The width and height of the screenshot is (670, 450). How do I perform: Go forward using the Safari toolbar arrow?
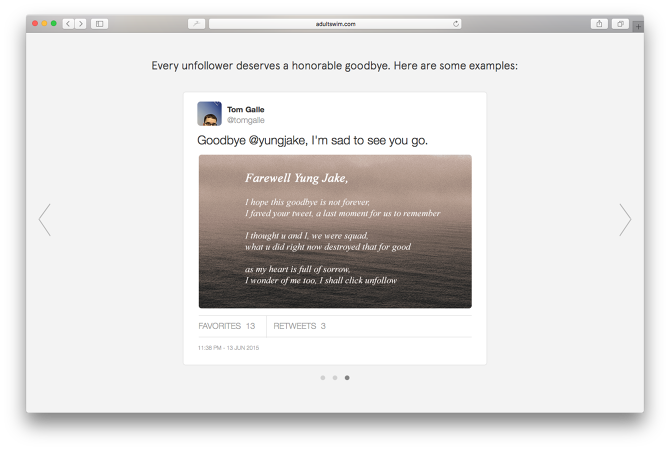[80, 23]
